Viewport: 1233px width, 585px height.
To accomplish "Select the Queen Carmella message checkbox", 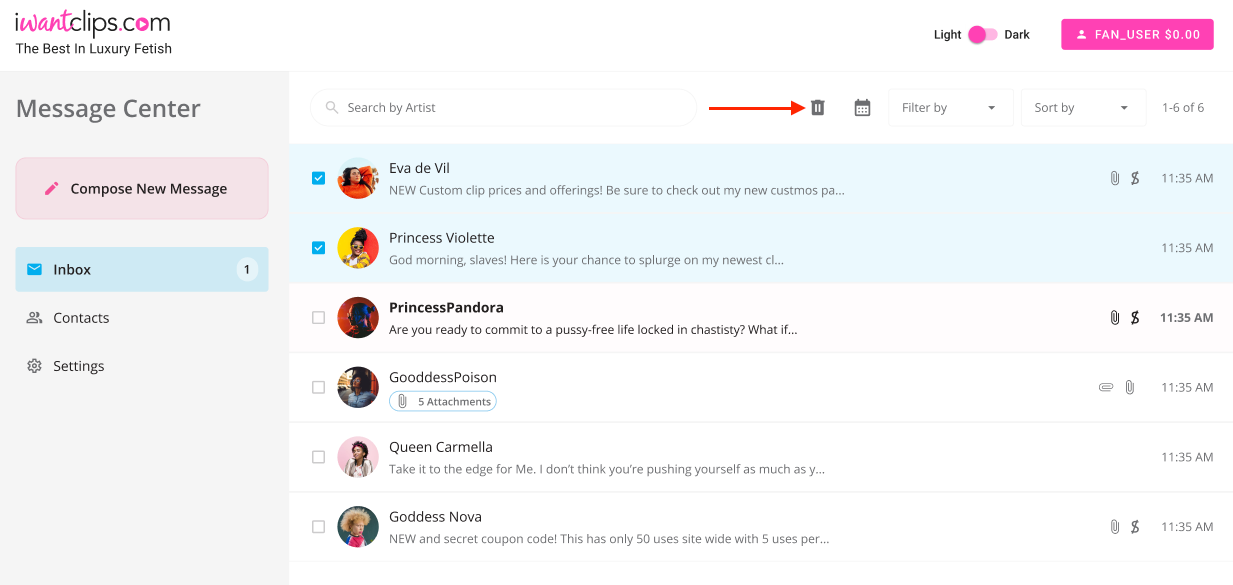I will [x=318, y=457].
